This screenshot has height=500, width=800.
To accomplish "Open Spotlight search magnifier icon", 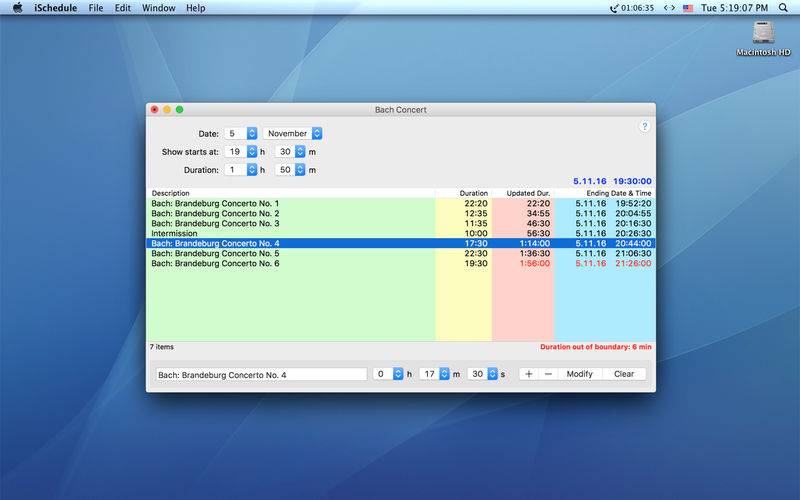I will coord(783,8).
